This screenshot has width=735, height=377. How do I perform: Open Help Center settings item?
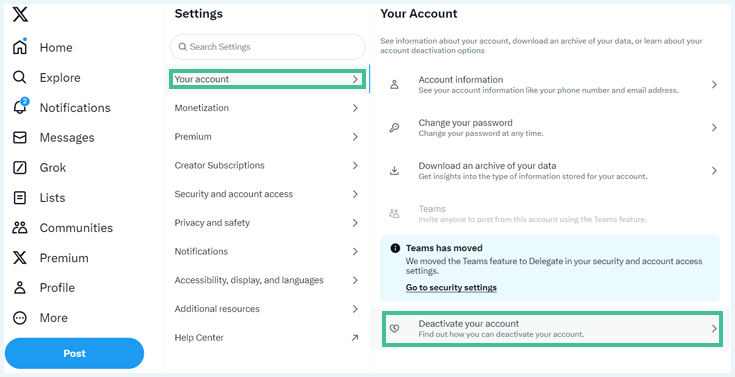pyautogui.click(x=267, y=338)
